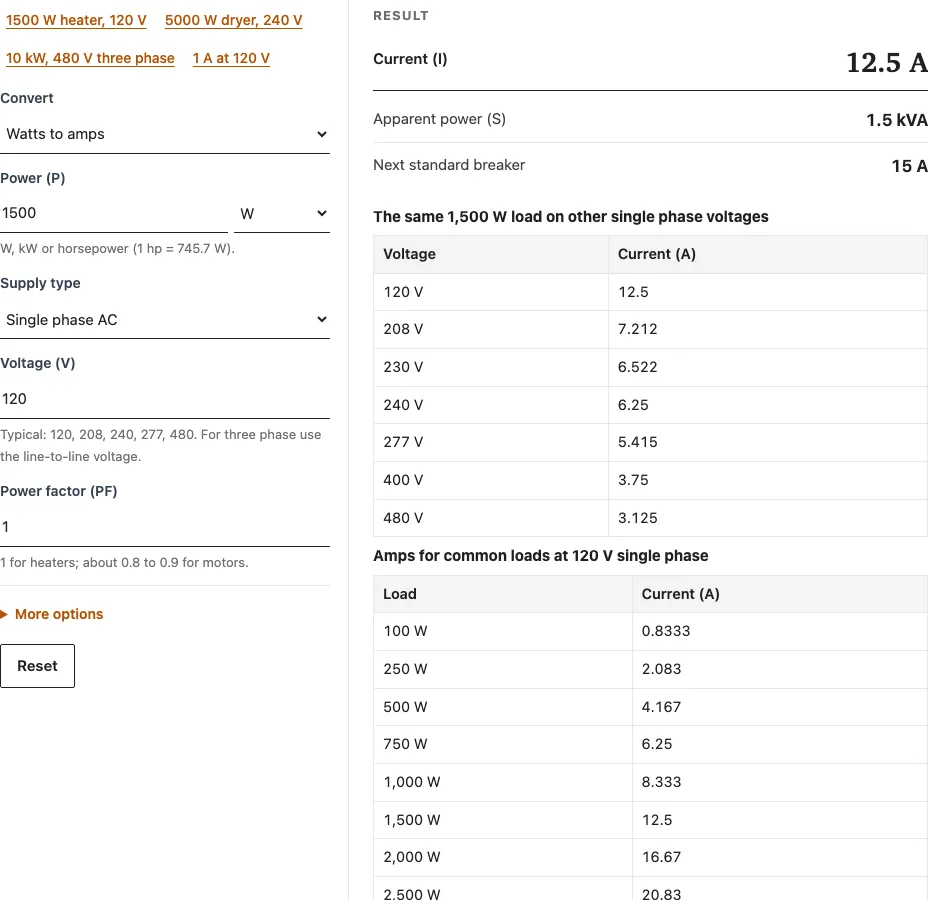Click the '6.522' current cell
This screenshot has width=928, height=900.
coord(768,367)
